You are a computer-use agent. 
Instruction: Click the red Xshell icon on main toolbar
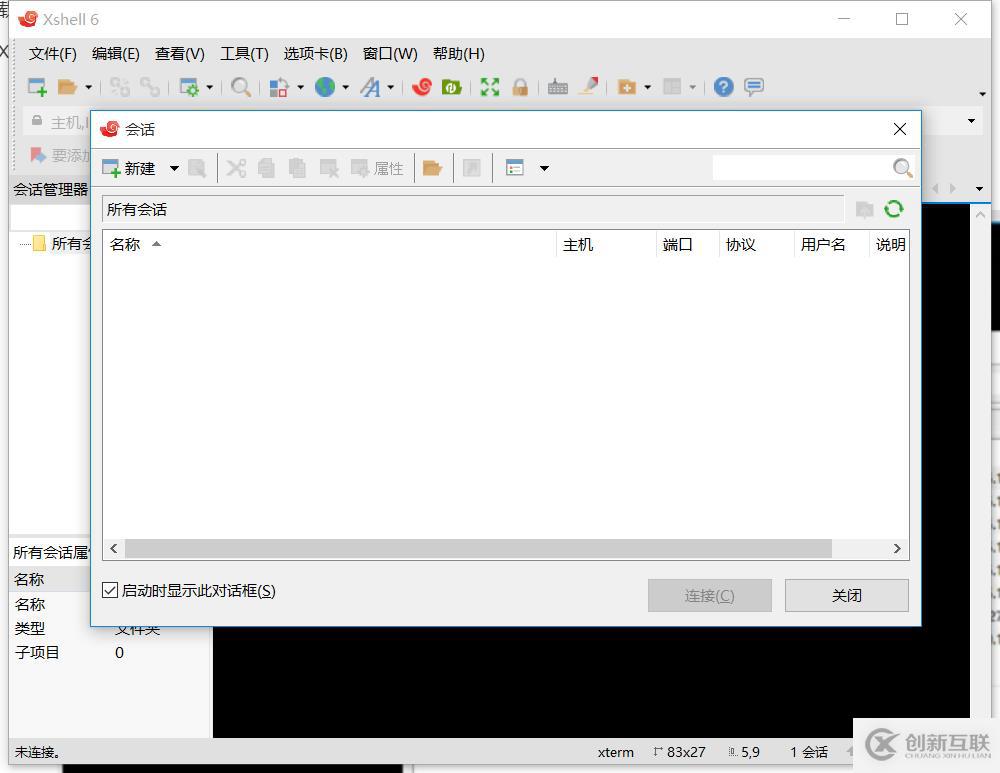(421, 87)
